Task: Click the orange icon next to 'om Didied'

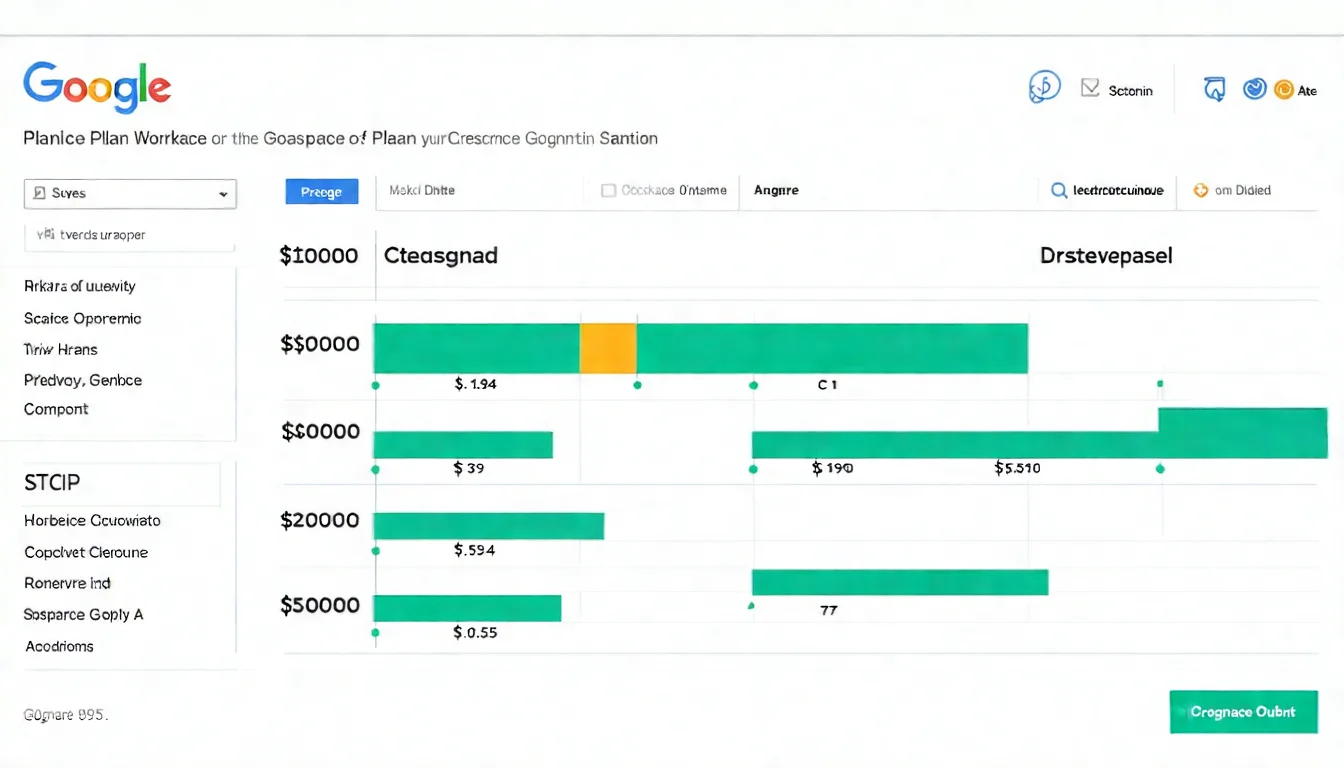Action: (1200, 190)
